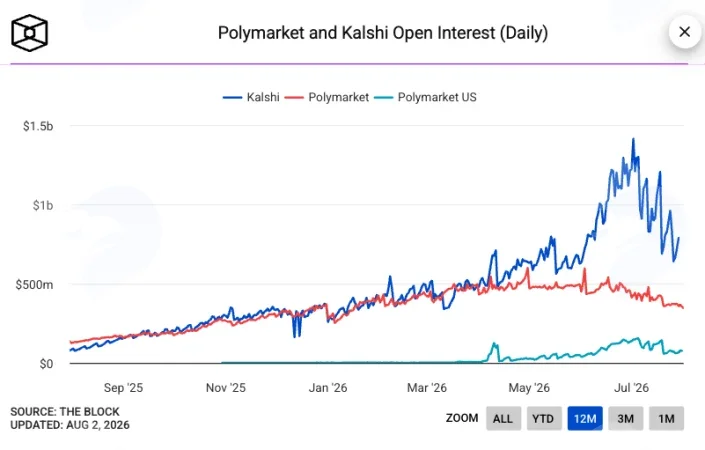
Task: Click The Block cube logo
Action: 29,33
